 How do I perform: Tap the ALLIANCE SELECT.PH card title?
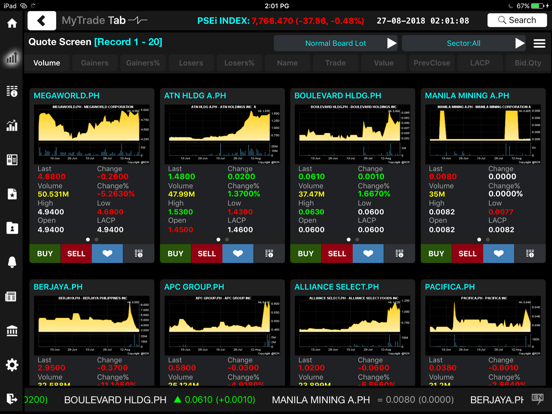(x=337, y=287)
